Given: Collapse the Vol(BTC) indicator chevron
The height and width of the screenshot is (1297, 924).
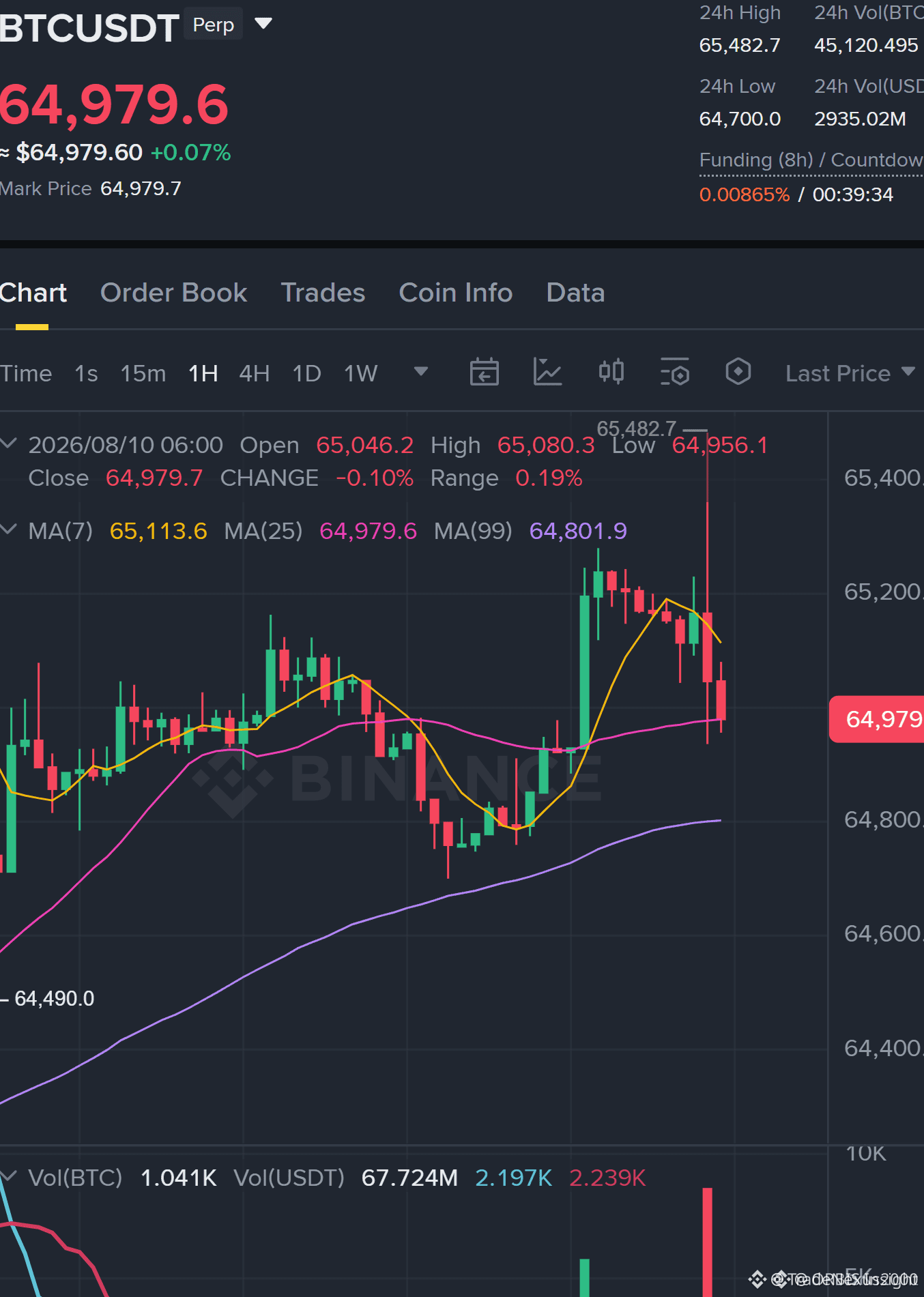Looking at the screenshot, I should [8, 1177].
